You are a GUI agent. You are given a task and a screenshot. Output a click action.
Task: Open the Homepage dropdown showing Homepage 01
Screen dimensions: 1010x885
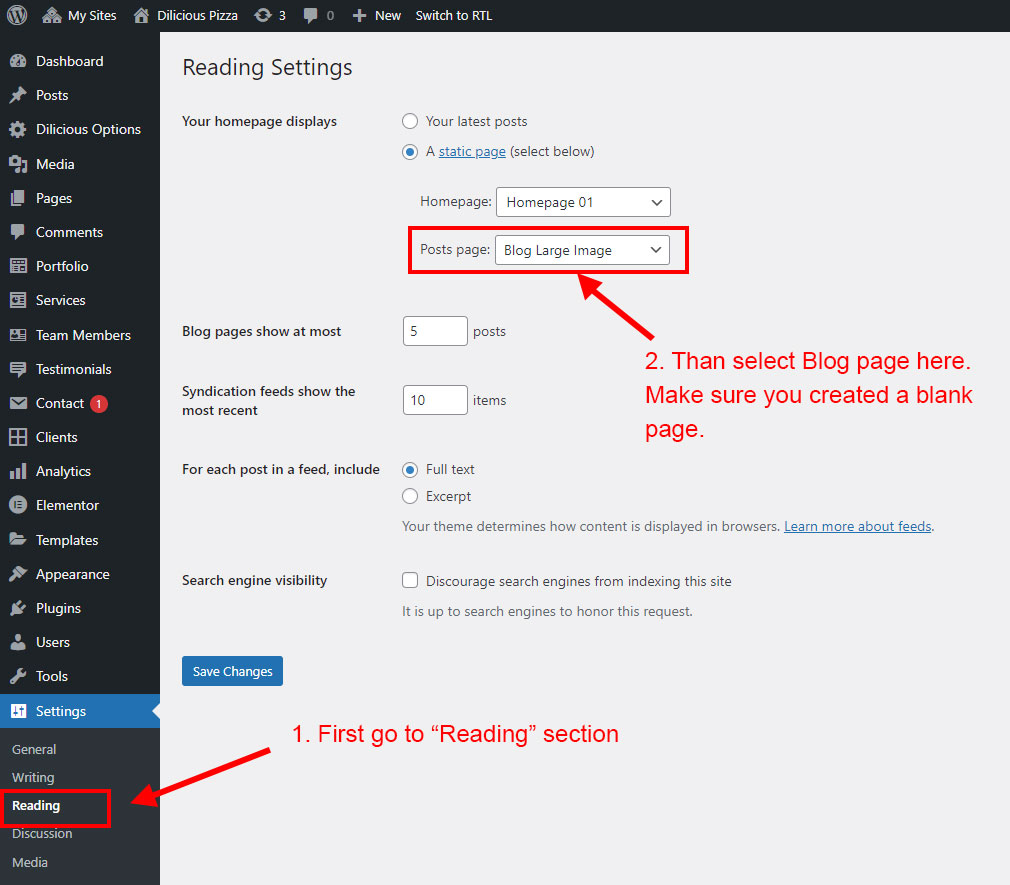click(583, 202)
